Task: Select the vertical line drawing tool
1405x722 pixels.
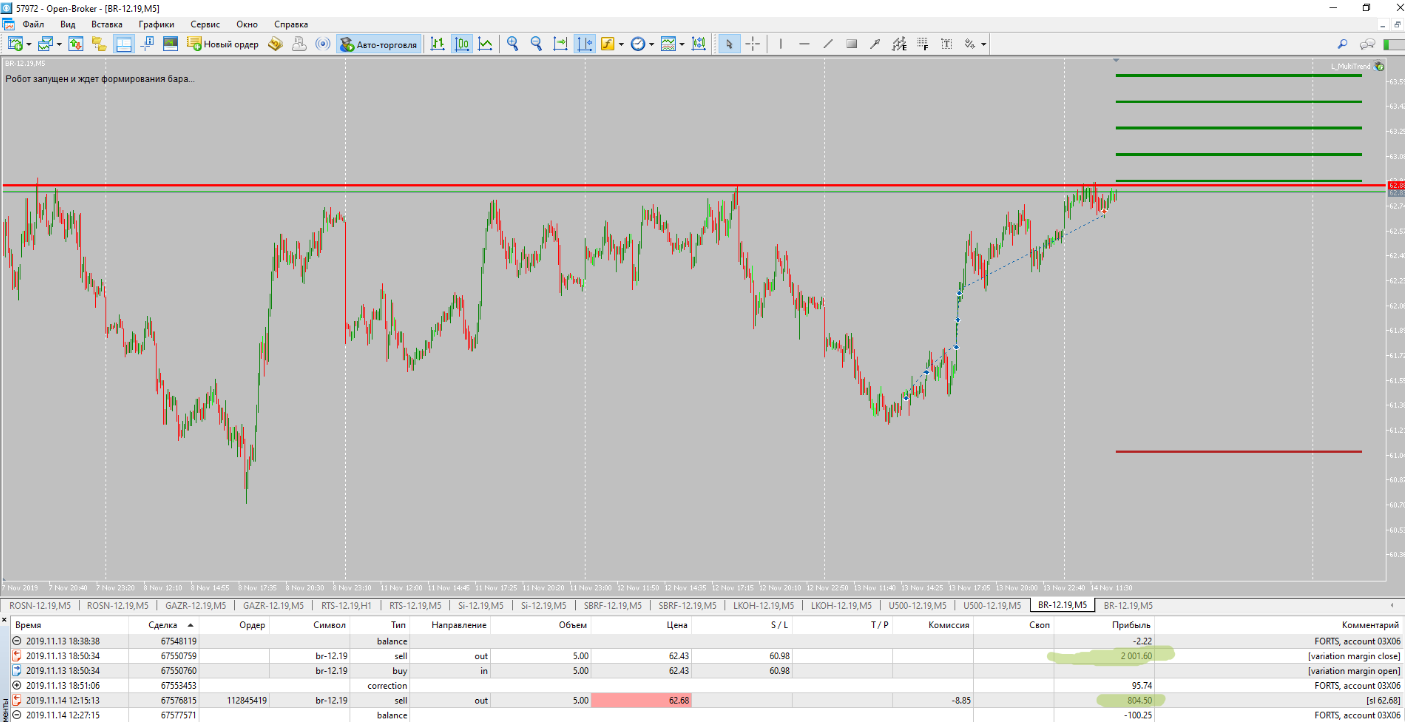Action: click(x=780, y=44)
